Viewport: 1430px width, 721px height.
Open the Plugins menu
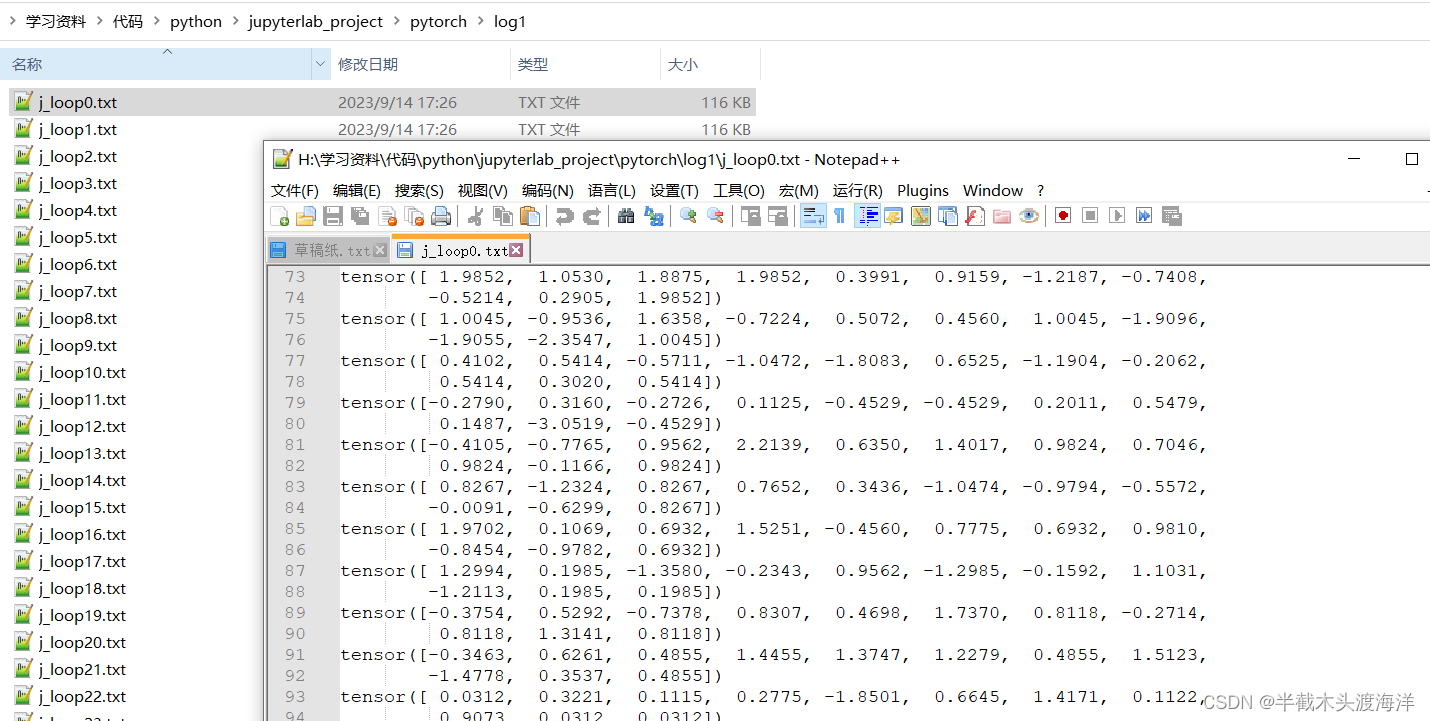pos(923,190)
